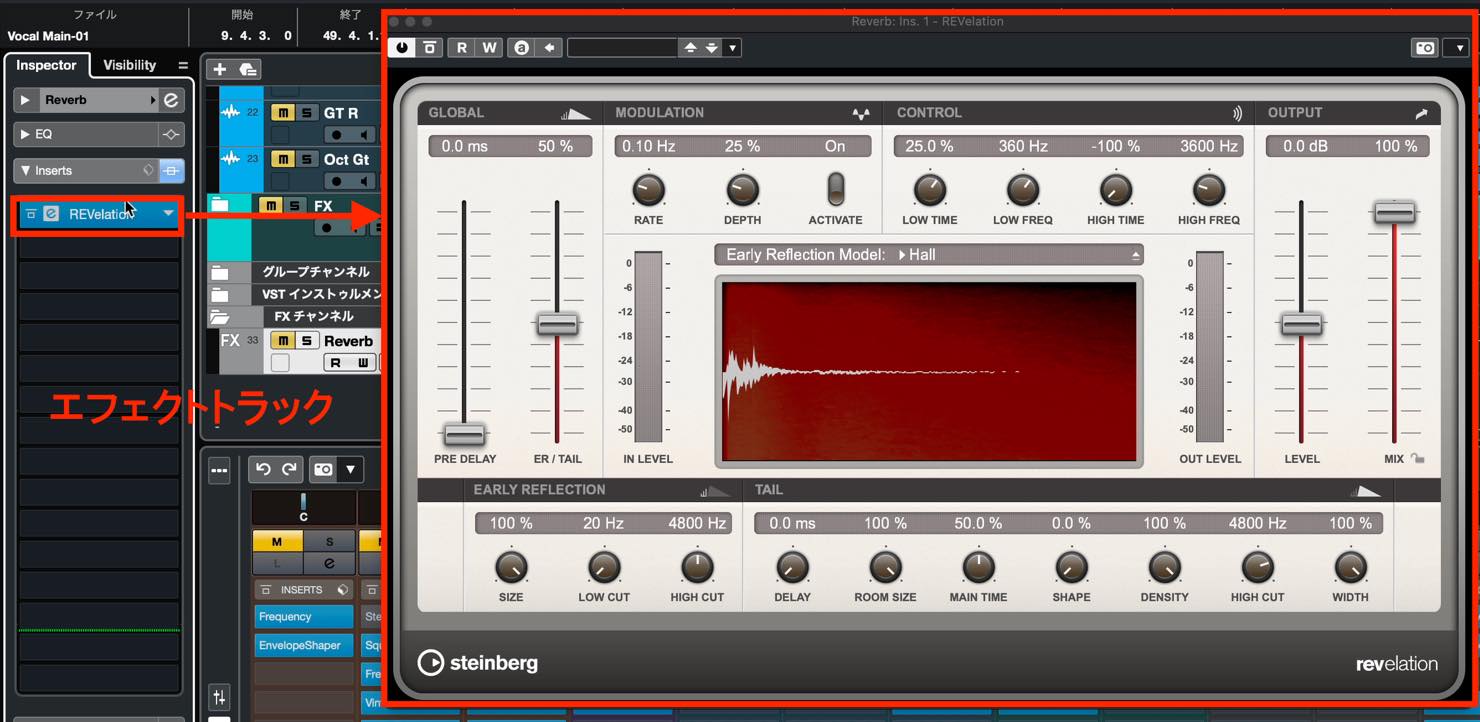Click the Early Reflection LOW CUT knob

[x=604, y=567]
